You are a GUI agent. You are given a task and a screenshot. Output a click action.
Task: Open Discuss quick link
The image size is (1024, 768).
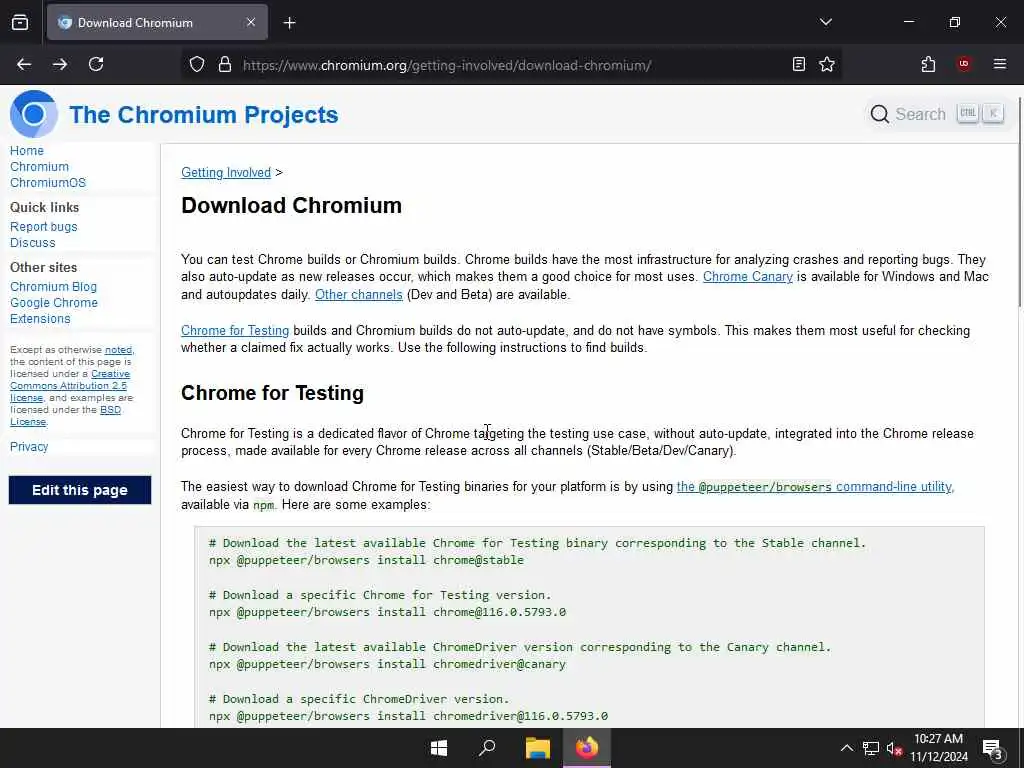33,243
